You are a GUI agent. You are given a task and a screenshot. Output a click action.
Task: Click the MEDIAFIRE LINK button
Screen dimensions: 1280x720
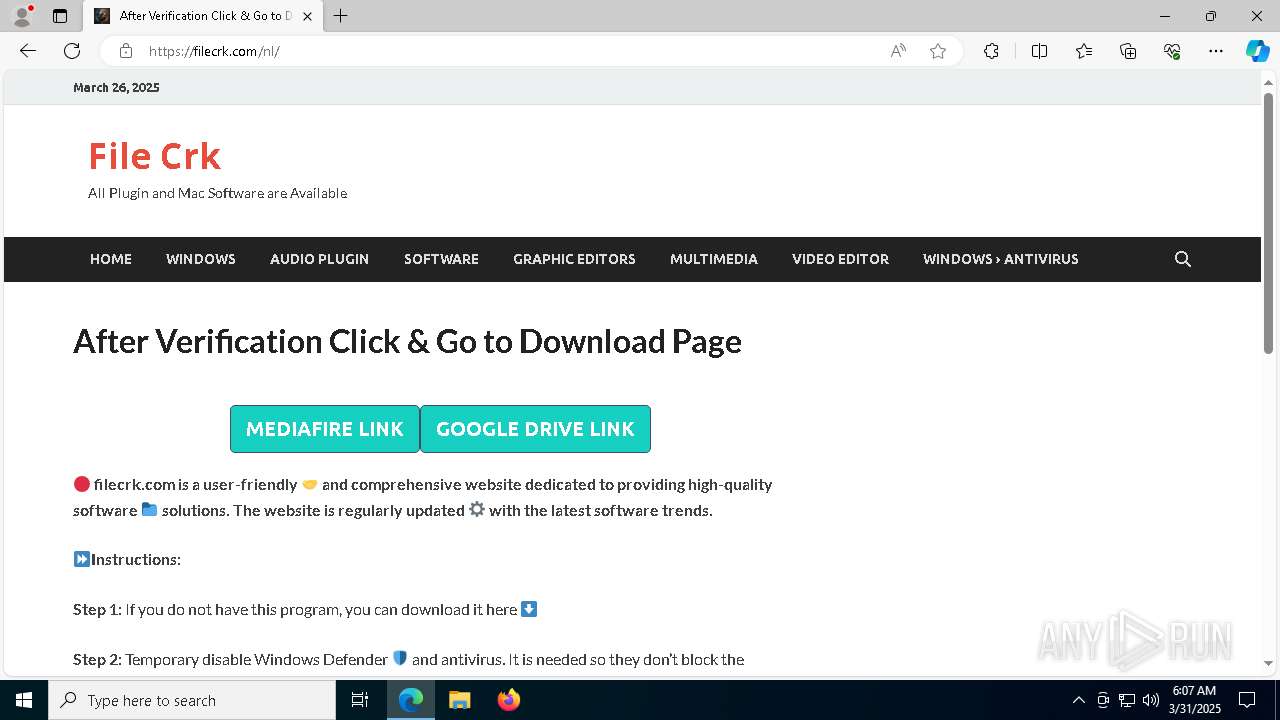325,429
